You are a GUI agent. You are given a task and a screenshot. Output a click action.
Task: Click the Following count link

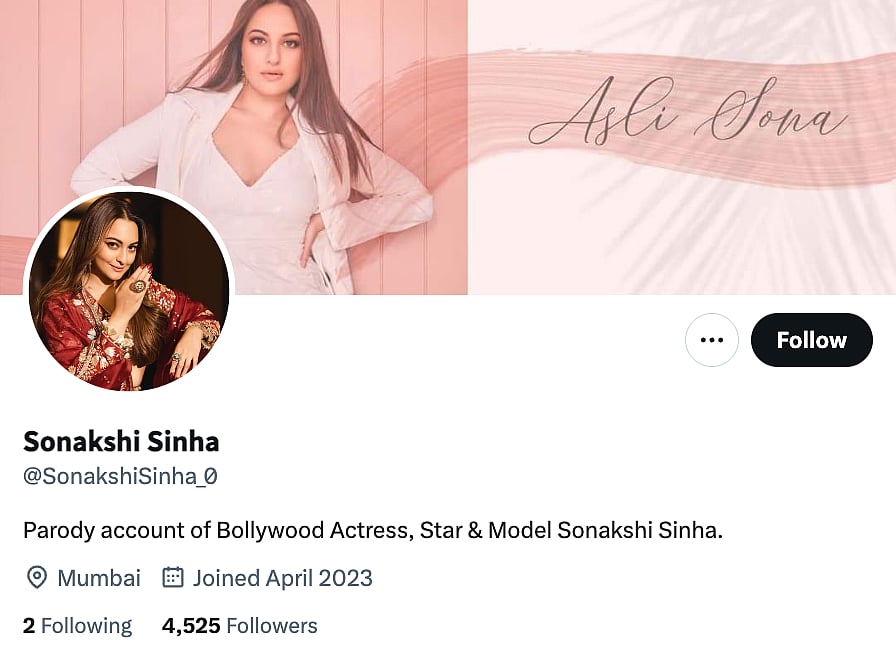(77, 625)
